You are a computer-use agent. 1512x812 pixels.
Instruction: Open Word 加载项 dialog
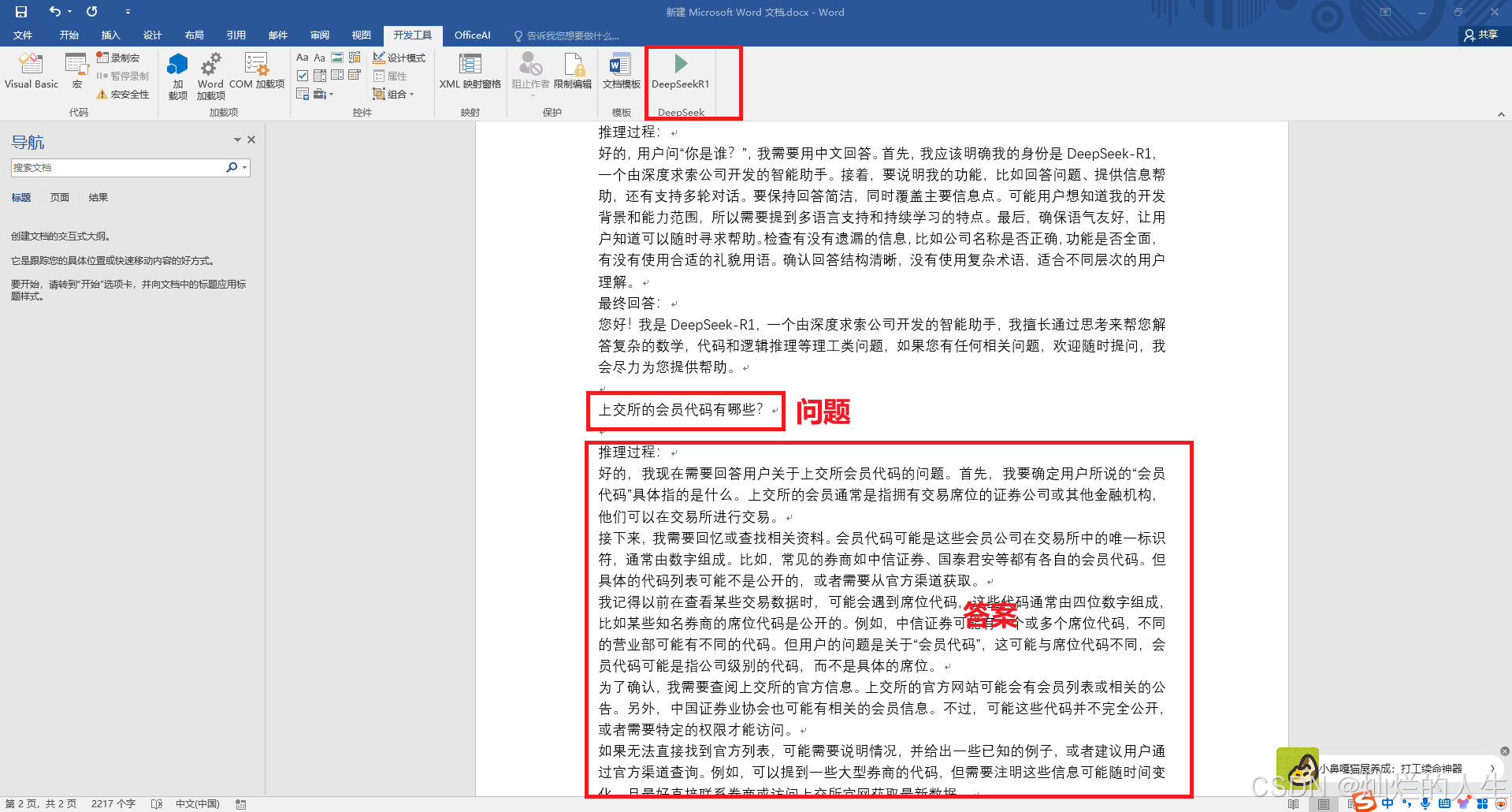click(210, 76)
